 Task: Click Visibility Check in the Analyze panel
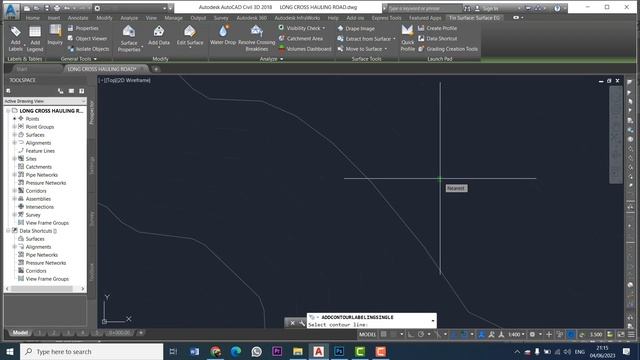pyautogui.click(x=302, y=28)
